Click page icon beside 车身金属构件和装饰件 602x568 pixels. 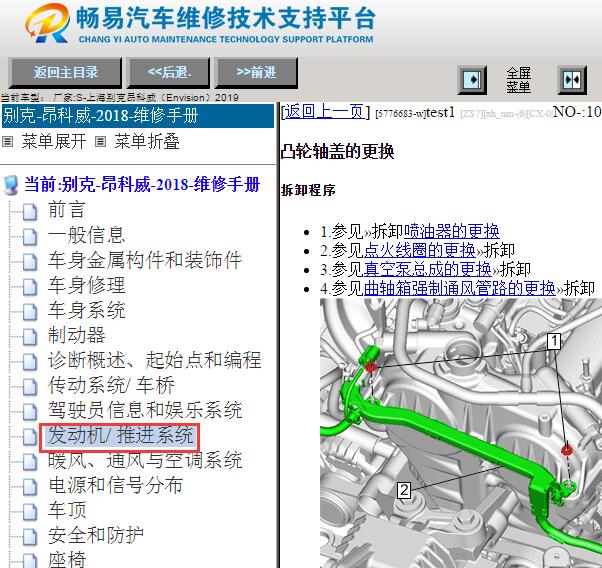pos(30,262)
